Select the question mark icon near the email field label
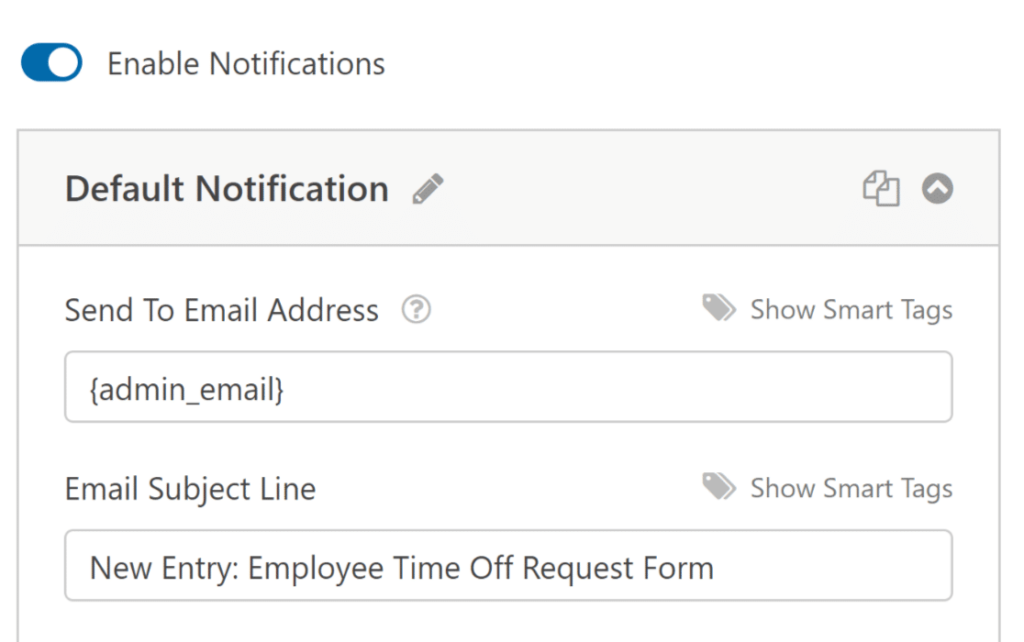This screenshot has height=642, width=1024. coord(416,310)
